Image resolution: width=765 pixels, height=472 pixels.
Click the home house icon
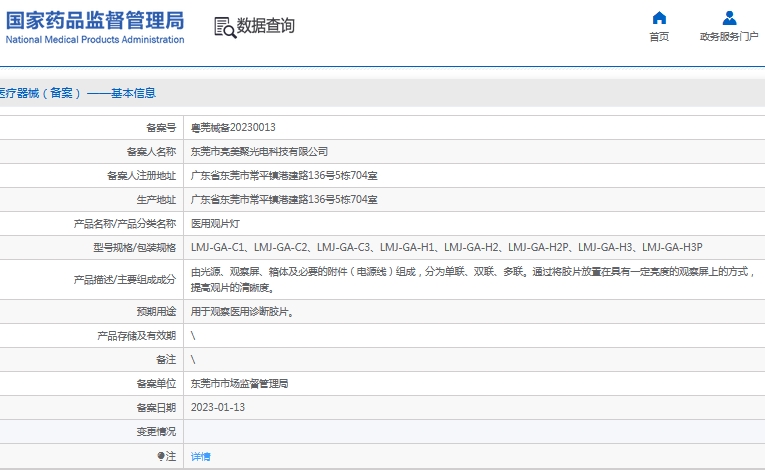pyautogui.click(x=659, y=18)
